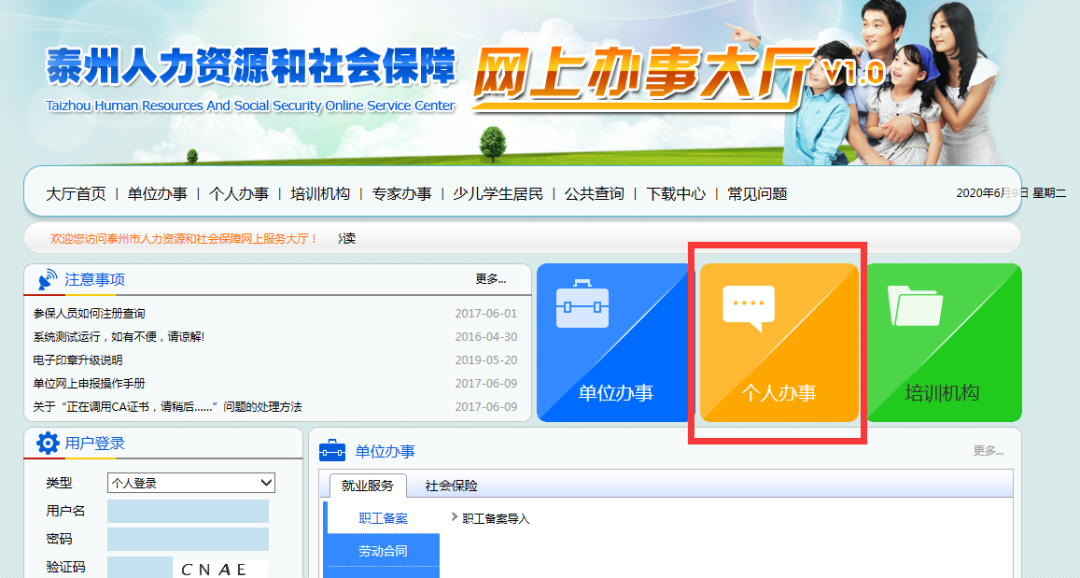Go to 大厅首页 in navigation bar

tap(76, 194)
